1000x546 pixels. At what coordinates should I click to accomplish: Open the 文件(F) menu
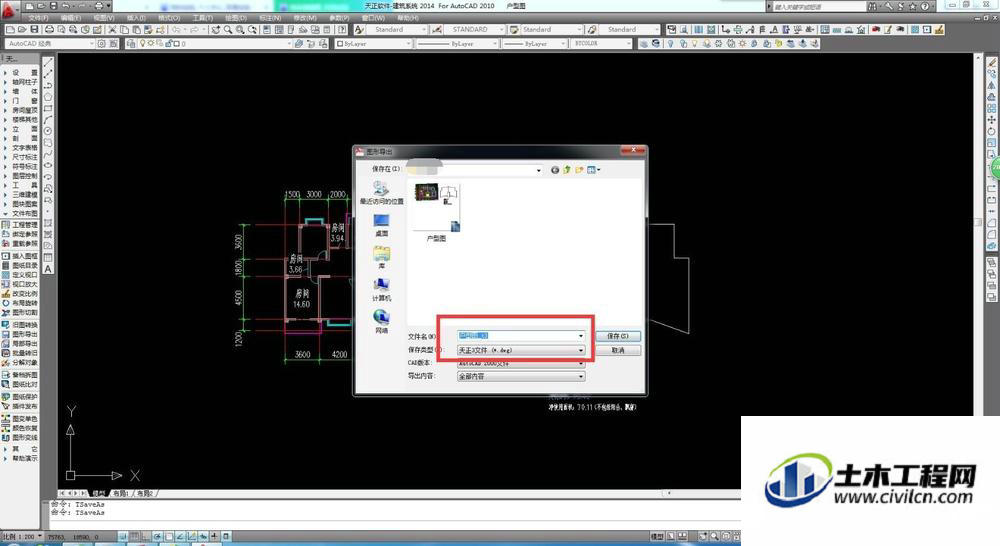coord(39,18)
